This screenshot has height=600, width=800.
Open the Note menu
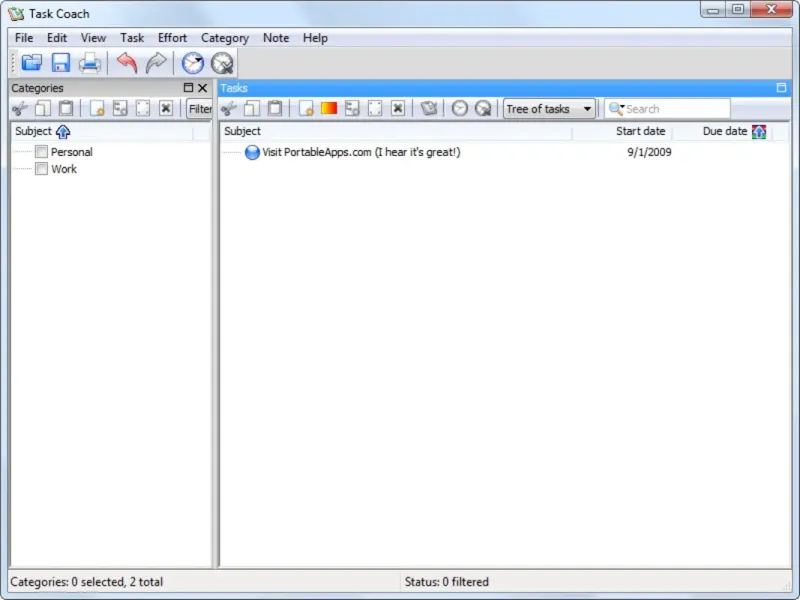pyautogui.click(x=276, y=38)
